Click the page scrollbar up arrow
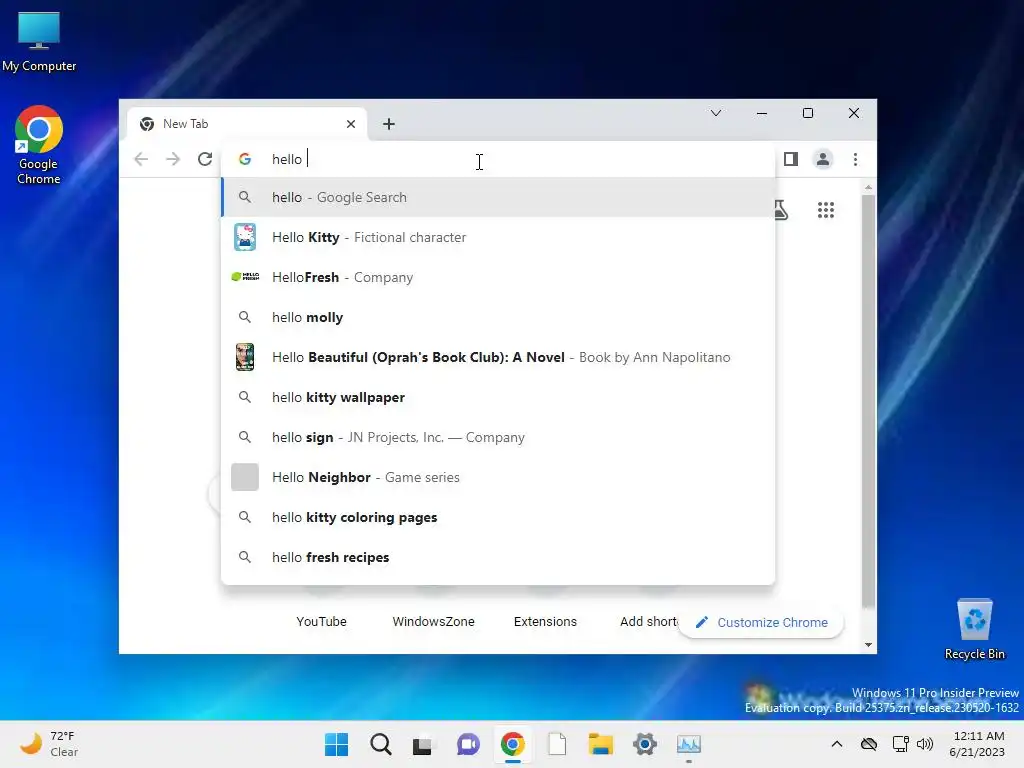Viewport: 1024px width, 768px height. (868, 187)
